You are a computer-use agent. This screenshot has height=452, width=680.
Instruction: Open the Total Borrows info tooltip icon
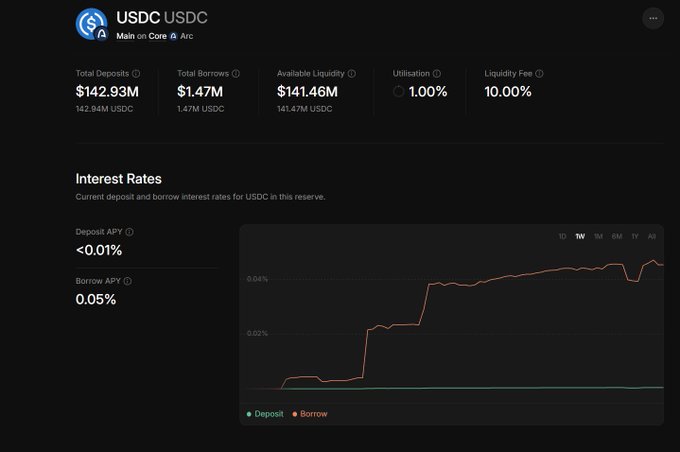tap(235, 74)
